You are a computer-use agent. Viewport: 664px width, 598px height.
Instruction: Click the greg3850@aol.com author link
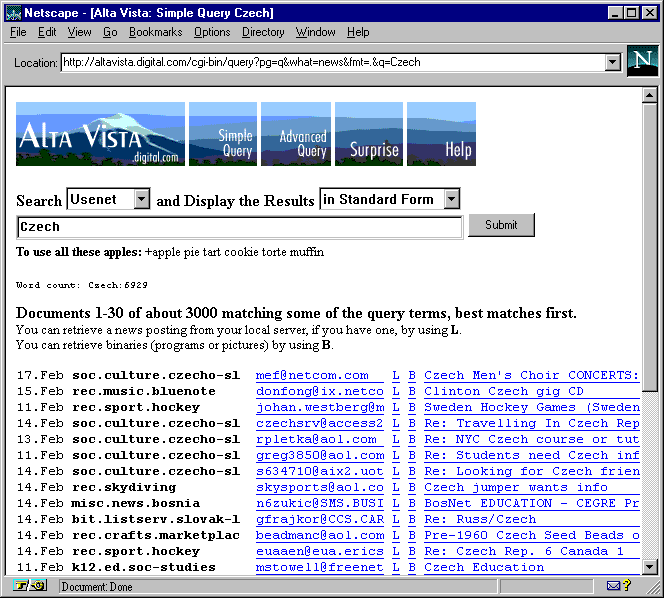[x=320, y=456]
